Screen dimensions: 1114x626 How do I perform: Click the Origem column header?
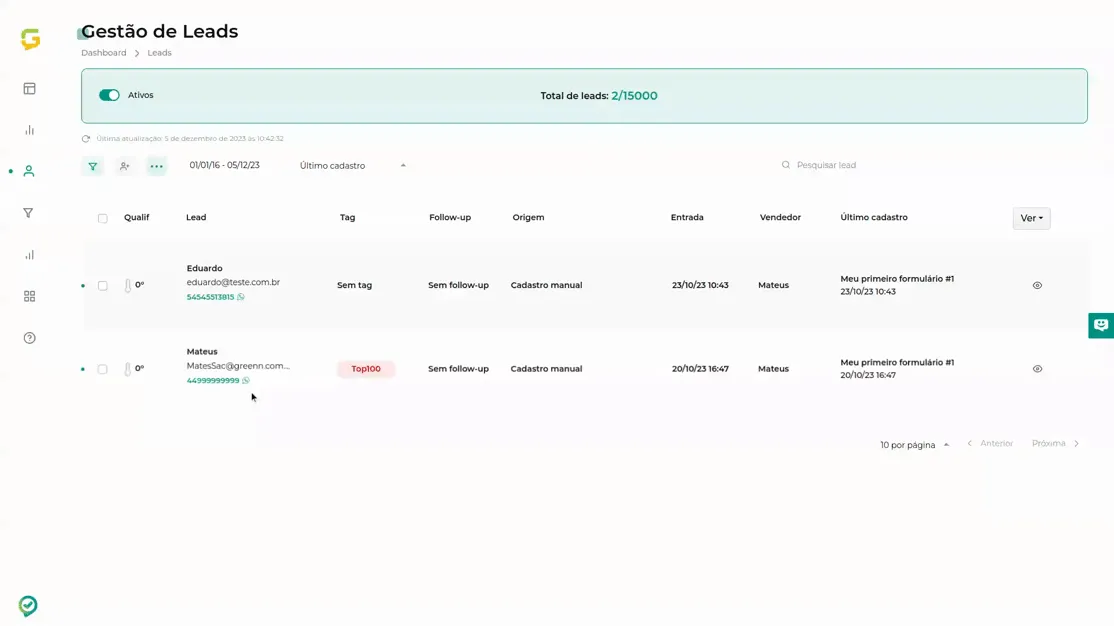tap(529, 217)
